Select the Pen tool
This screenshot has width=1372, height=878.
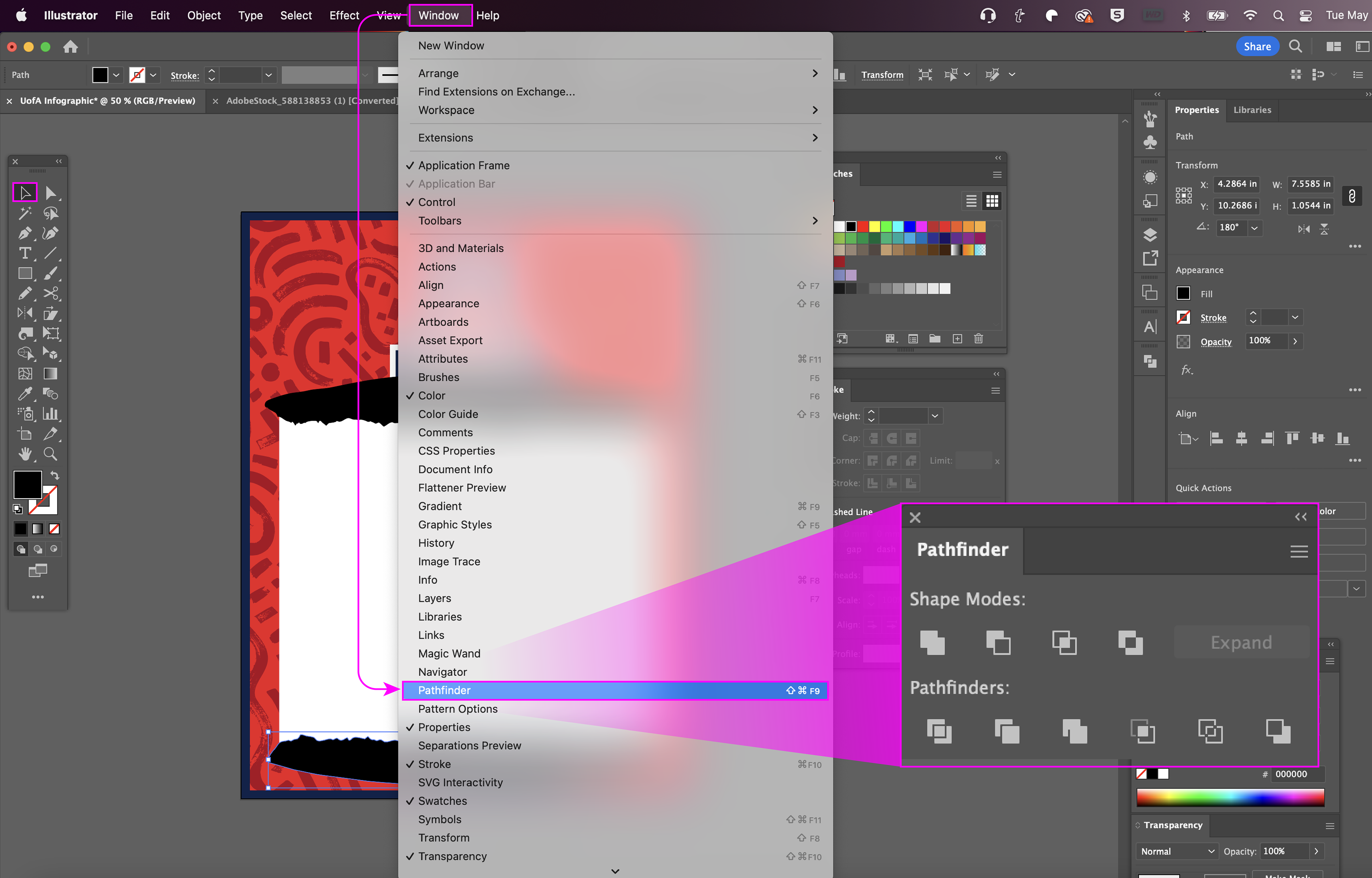[x=24, y=233]
